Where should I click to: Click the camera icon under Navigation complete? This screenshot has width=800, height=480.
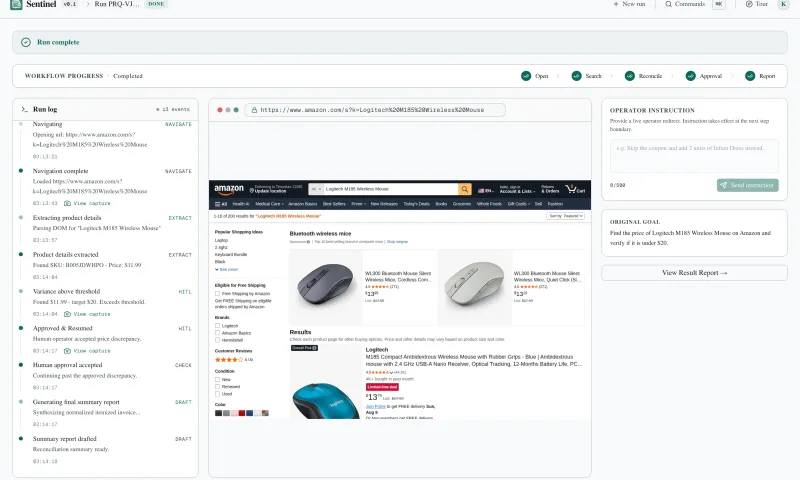[67, 203]
